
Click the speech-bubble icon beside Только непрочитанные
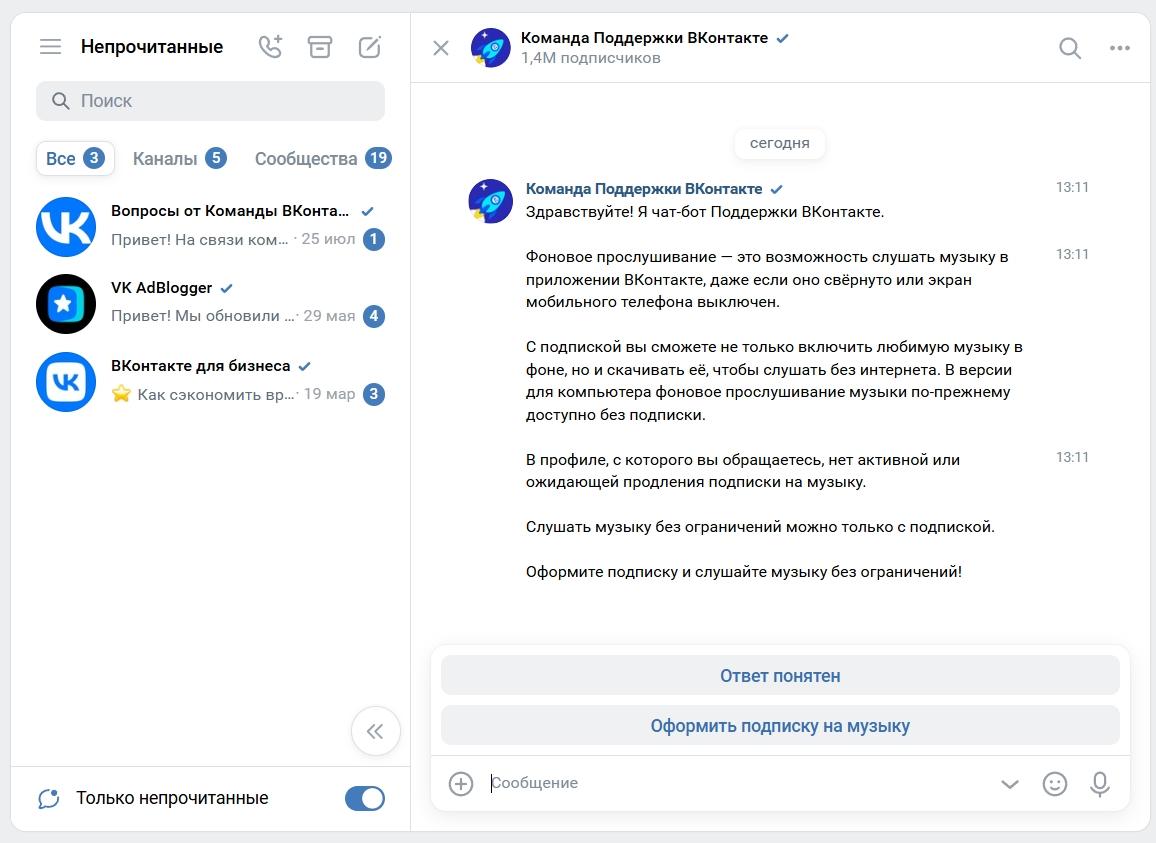[49, 798]
